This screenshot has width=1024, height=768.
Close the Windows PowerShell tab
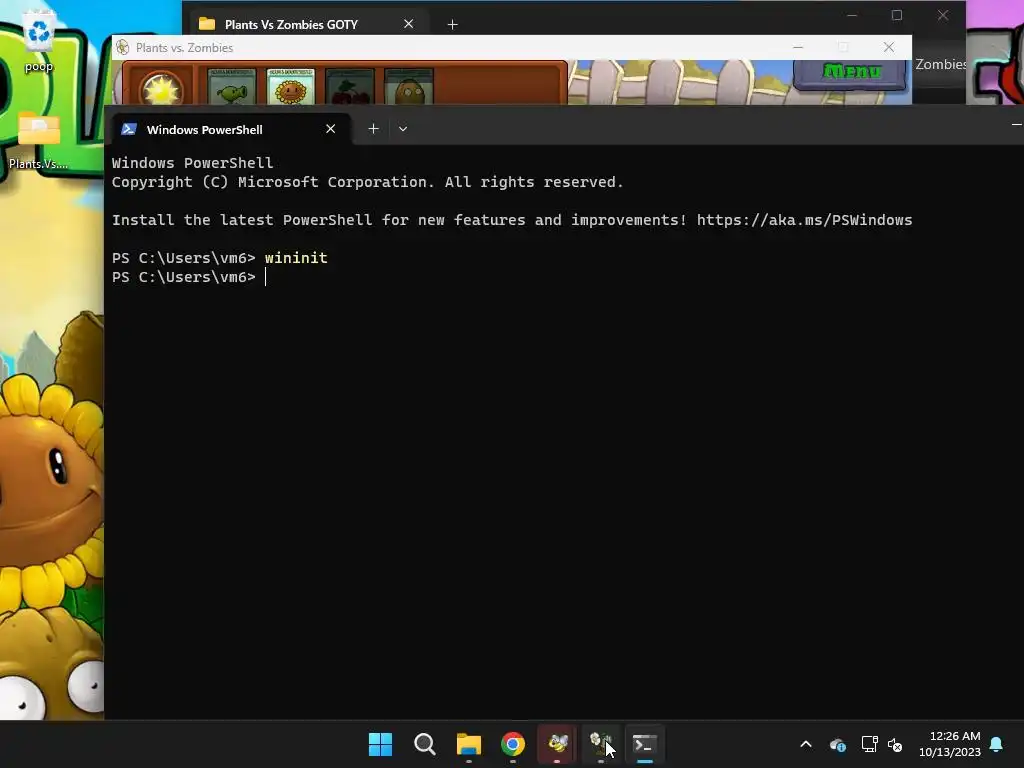click(x=330, y=129)
